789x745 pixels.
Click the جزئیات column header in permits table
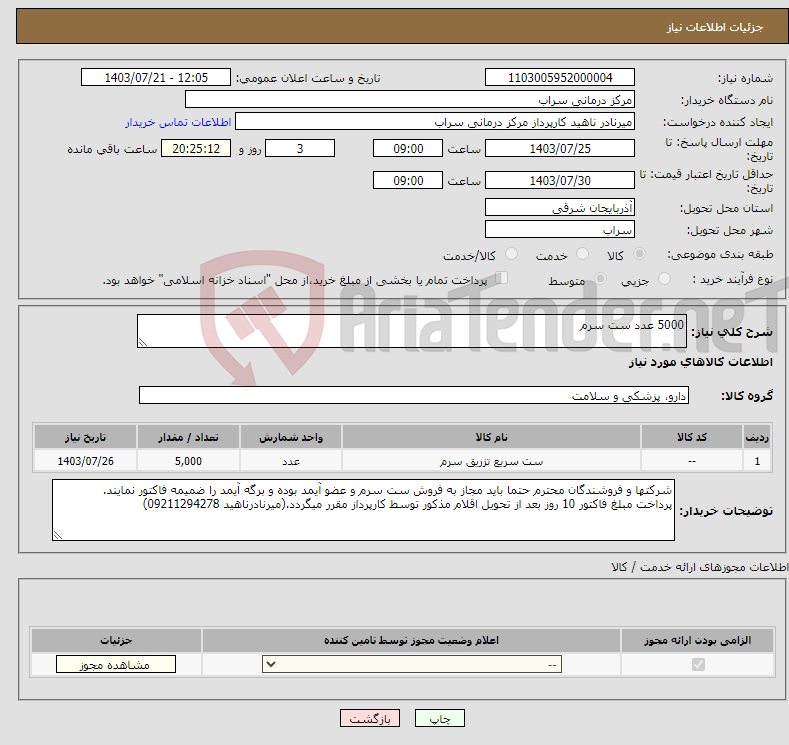pyautogui.click(x=116, y=640)
